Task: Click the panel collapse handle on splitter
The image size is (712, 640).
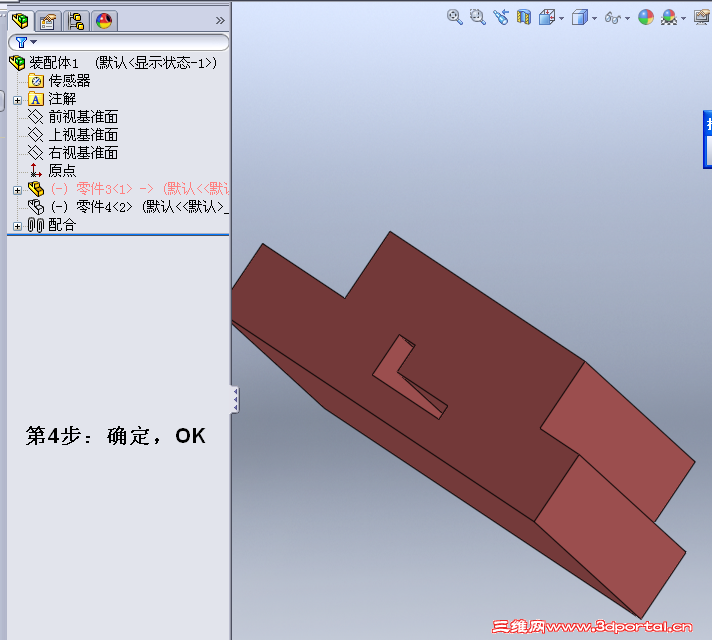Action: 235,400
